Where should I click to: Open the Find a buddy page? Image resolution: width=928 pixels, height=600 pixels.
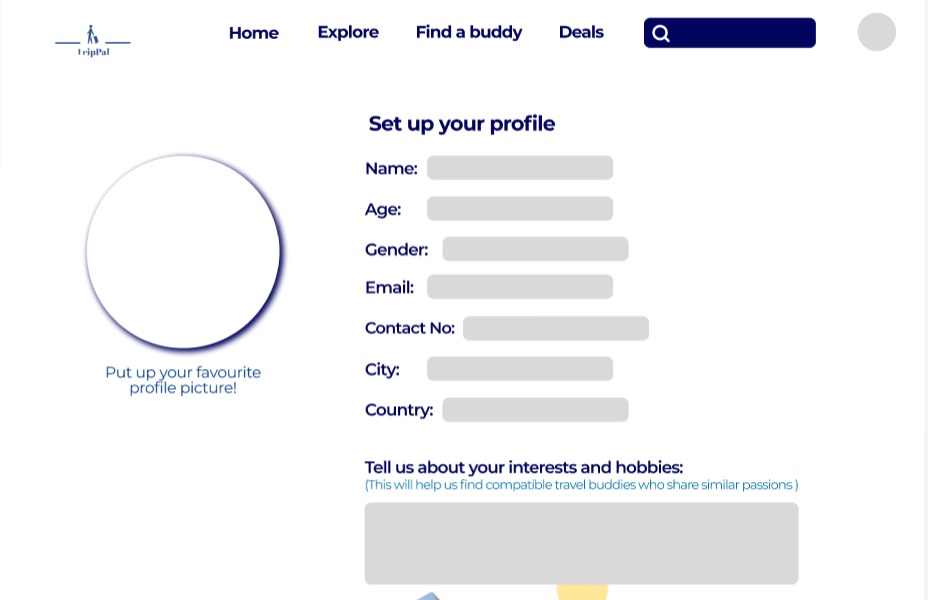point(468,32)
